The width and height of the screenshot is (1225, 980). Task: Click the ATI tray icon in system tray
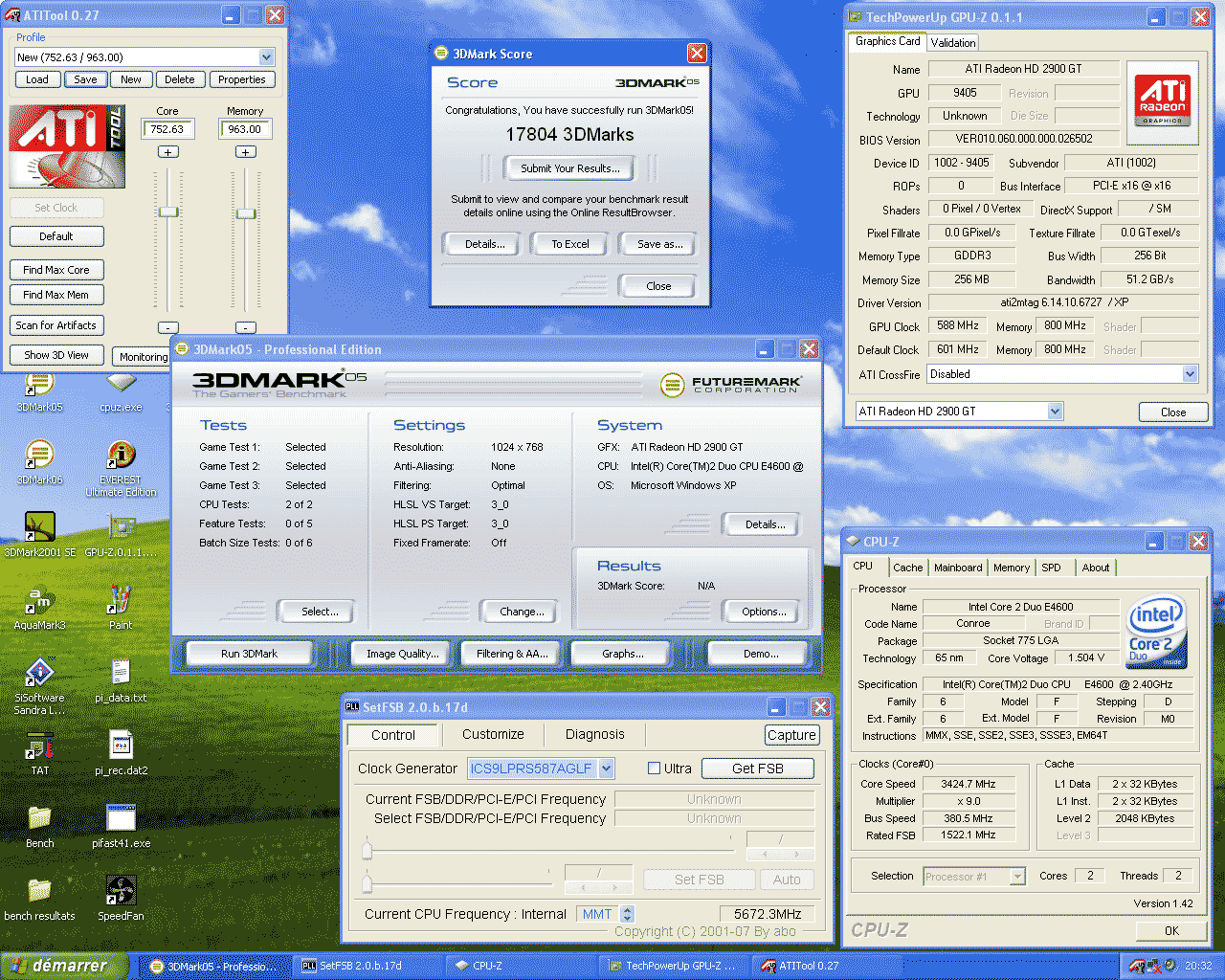click(x=1136, y=966)
